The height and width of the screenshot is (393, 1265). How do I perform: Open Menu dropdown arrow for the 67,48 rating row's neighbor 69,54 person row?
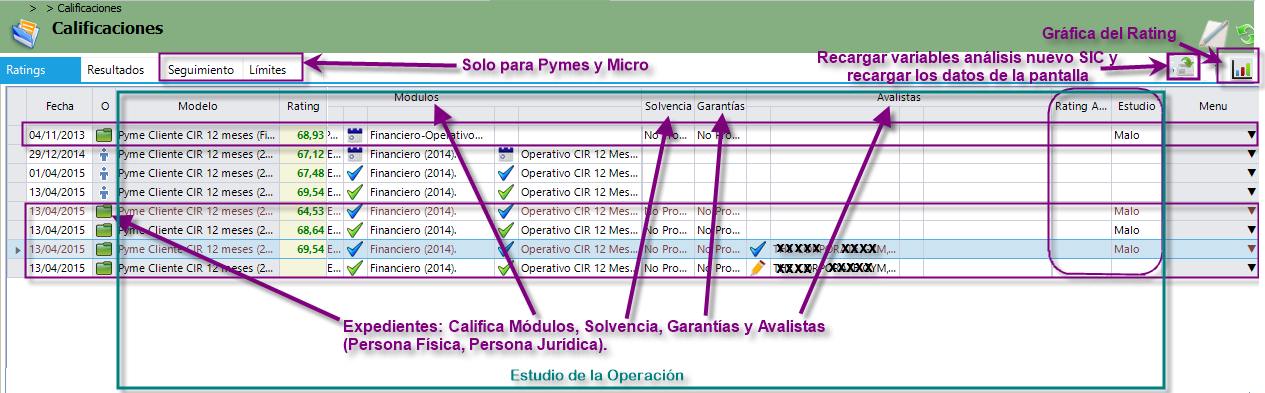1251,193
